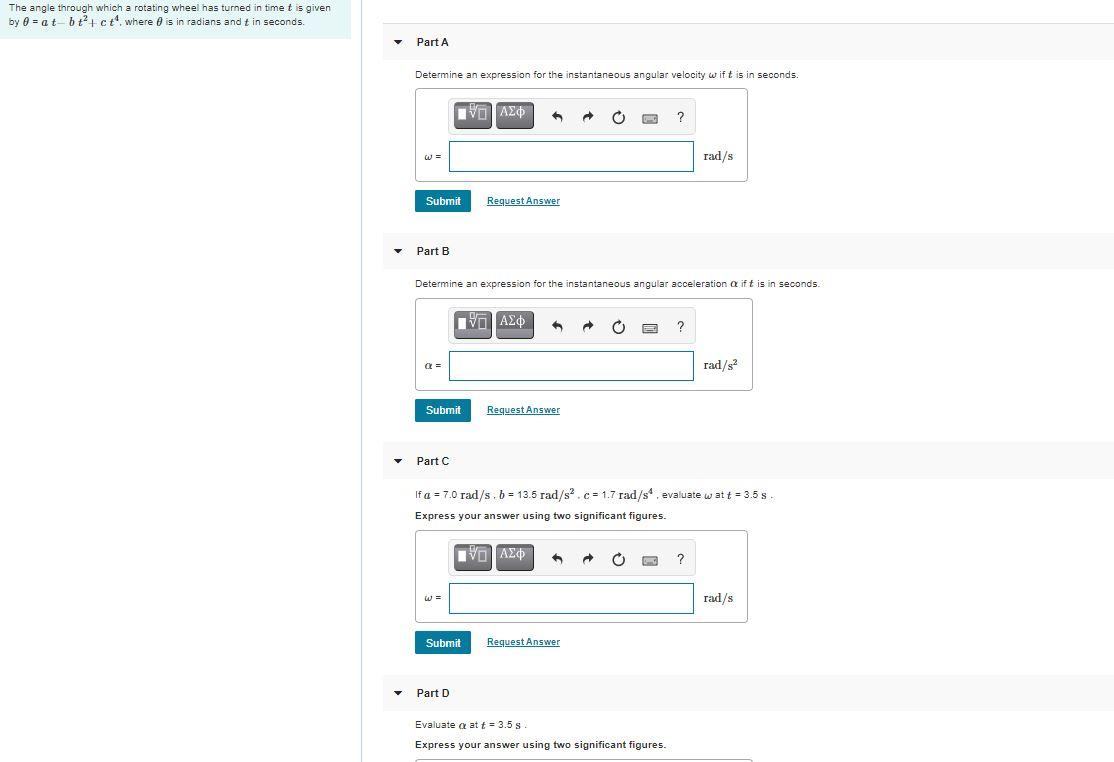Select the 'Part C' heading text
Image resolution: width=1114 pixels, height=762 pixels.
(x=433, y=461)
